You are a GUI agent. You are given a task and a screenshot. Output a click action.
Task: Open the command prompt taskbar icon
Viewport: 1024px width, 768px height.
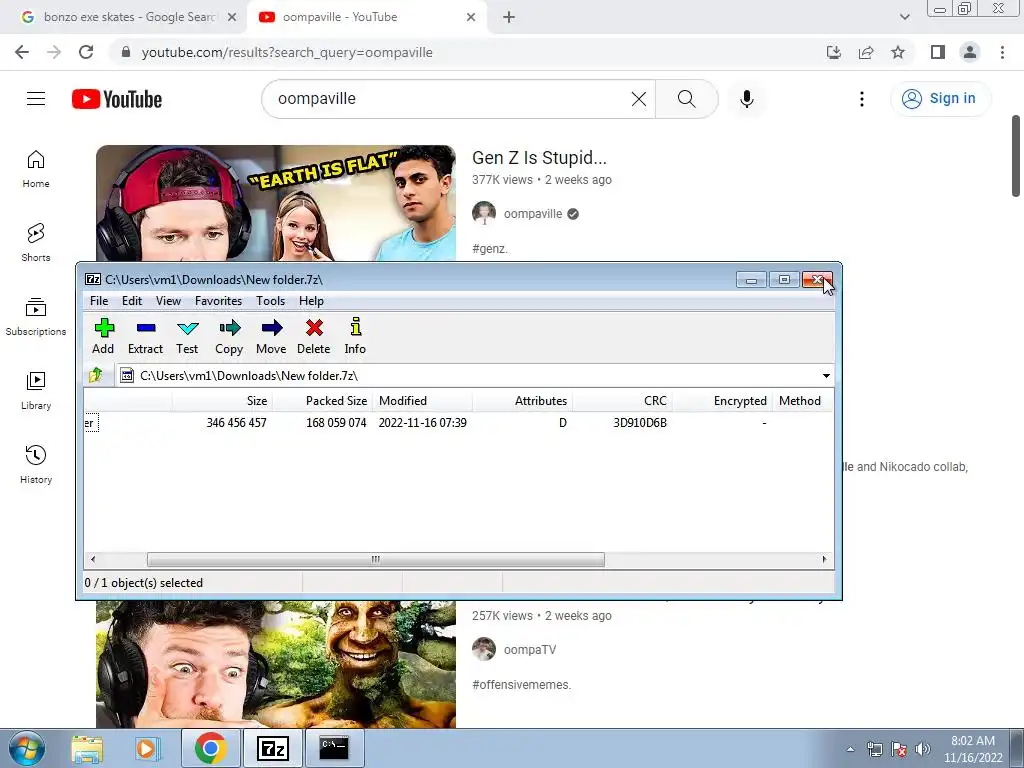coord(334,748)
